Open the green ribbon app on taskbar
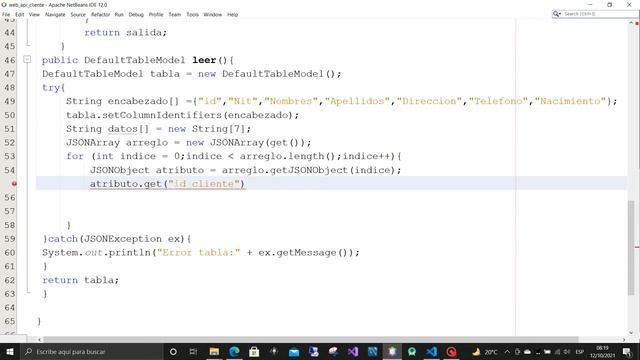This screenshot has height=360, width=640. (412, 351)
